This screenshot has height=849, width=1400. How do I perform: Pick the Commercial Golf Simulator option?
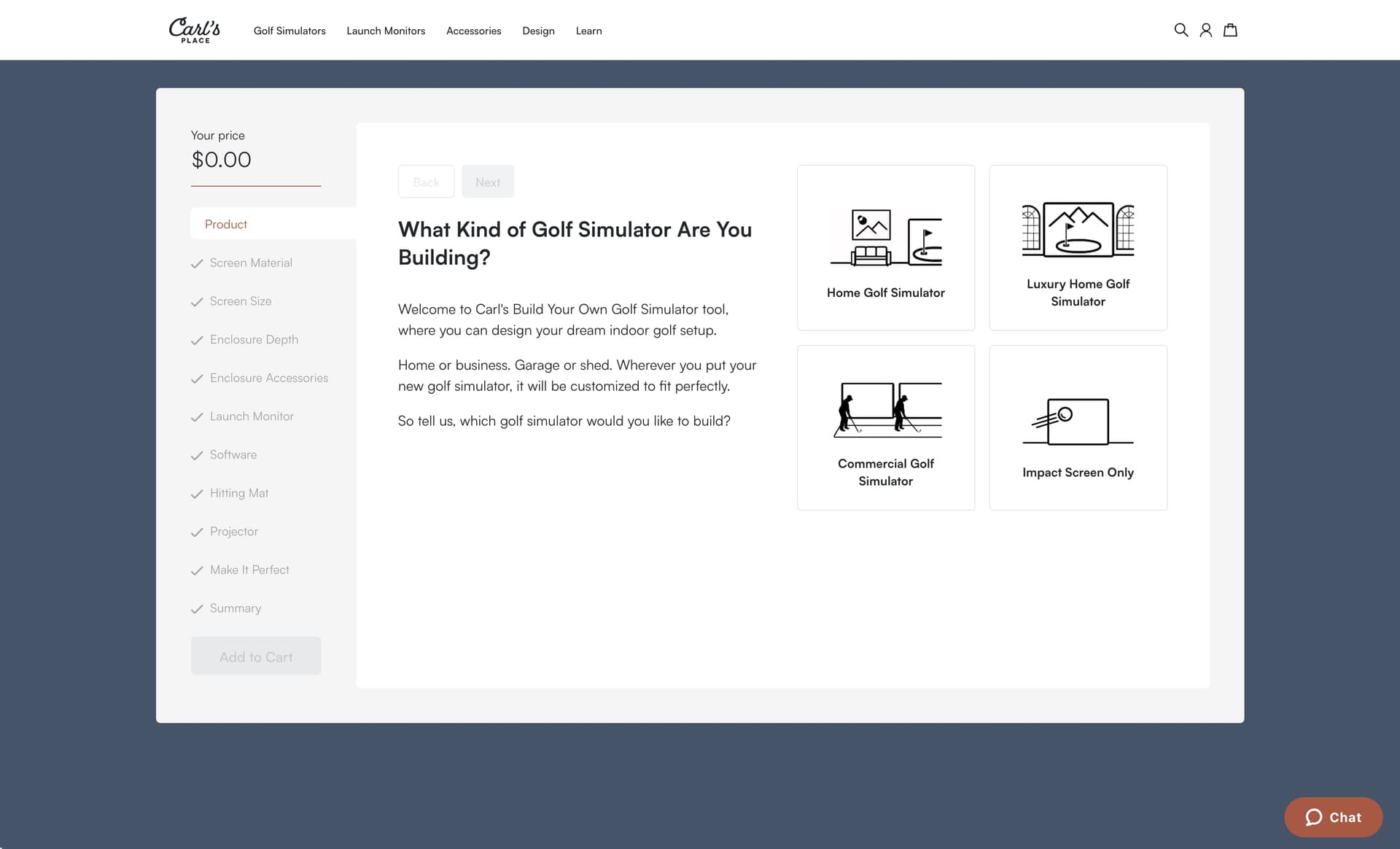[x=885, y=427]
